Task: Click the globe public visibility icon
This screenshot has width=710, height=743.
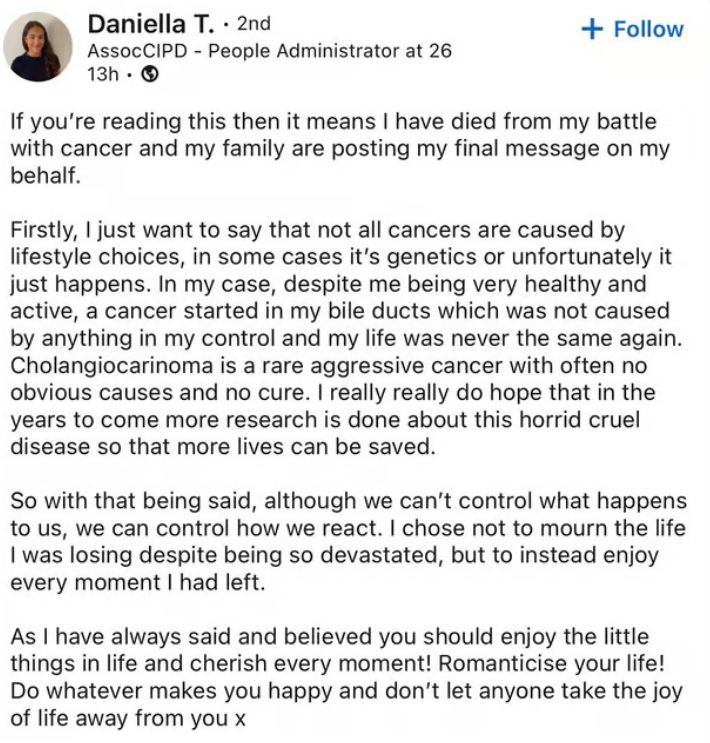Action: tap(149, 73)
